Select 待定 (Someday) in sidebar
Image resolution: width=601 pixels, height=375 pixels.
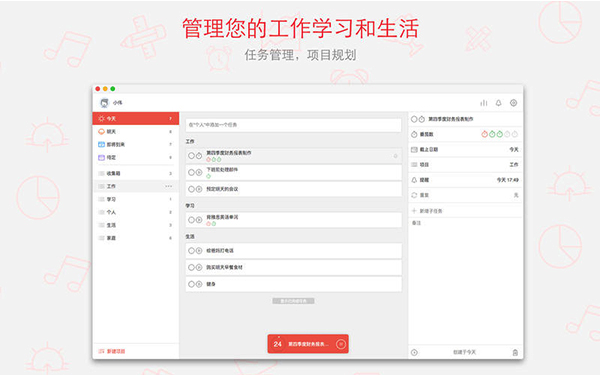coord(136,158)
